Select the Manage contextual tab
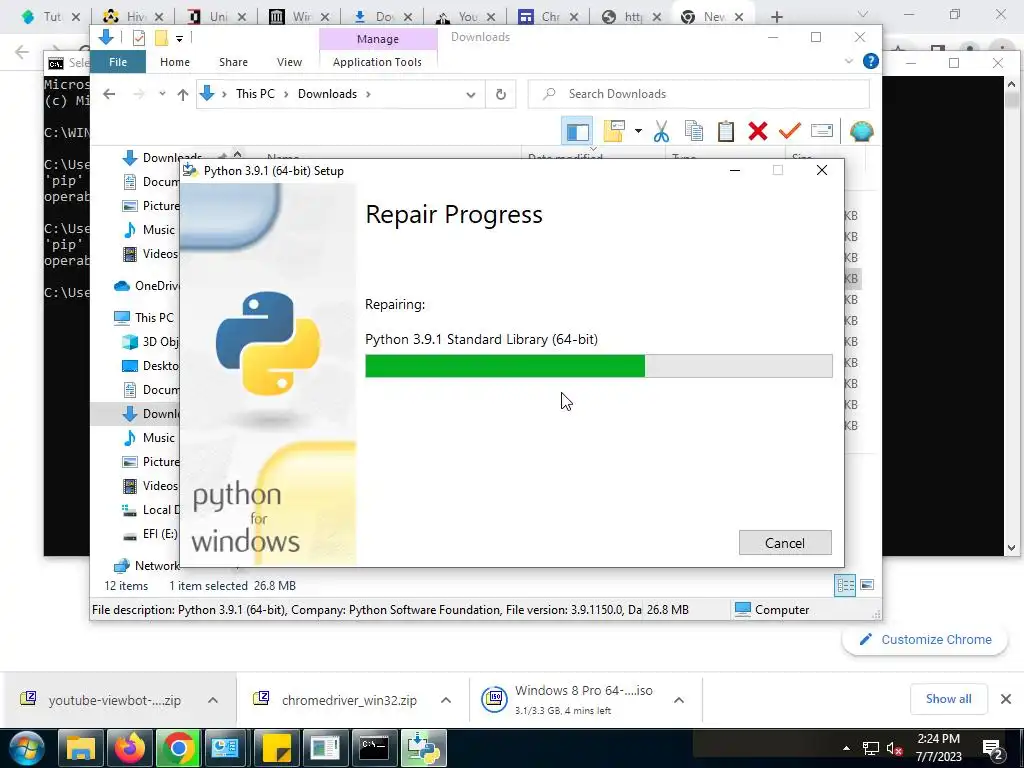 (377, 39)
